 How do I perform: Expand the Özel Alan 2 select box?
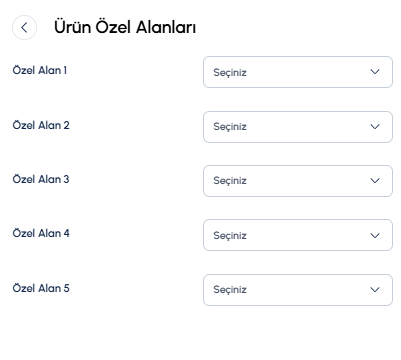(x=298, y=127)
